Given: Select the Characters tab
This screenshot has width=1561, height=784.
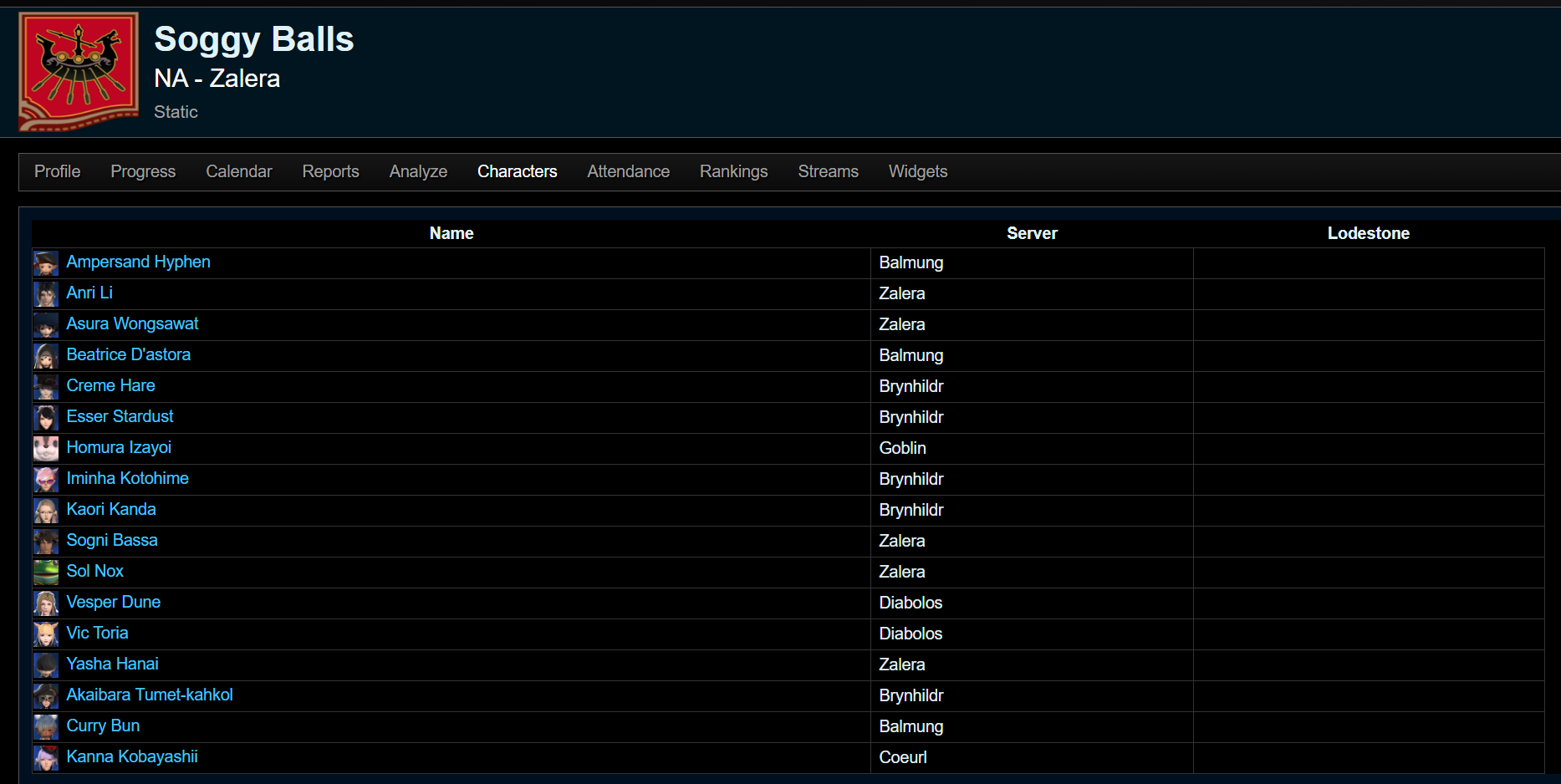Looking at the screenshot, I should pos(518,171).
